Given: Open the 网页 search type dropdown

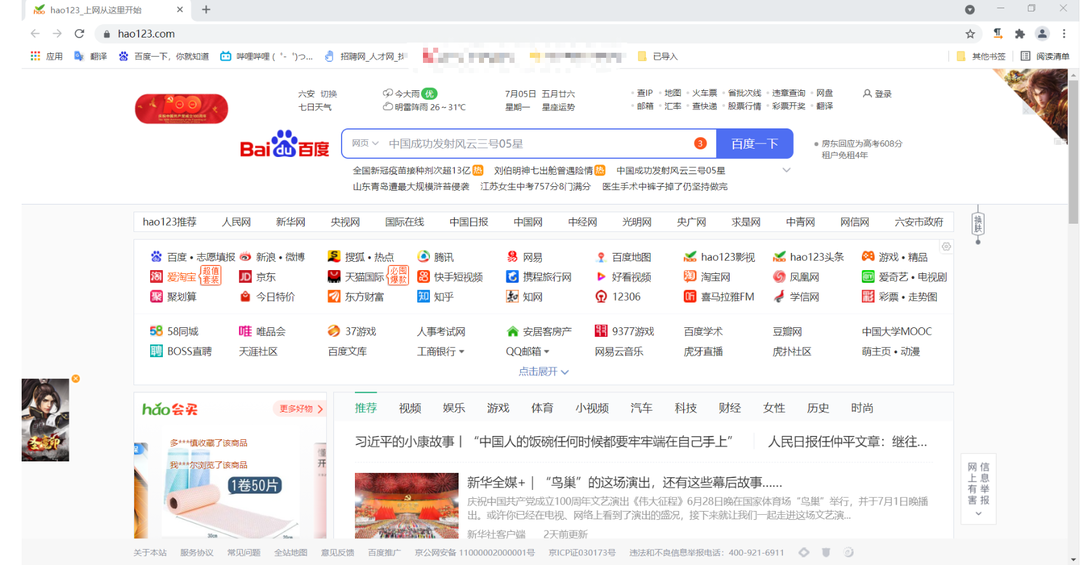Looking at the screenshot, I should coord(365,143).
